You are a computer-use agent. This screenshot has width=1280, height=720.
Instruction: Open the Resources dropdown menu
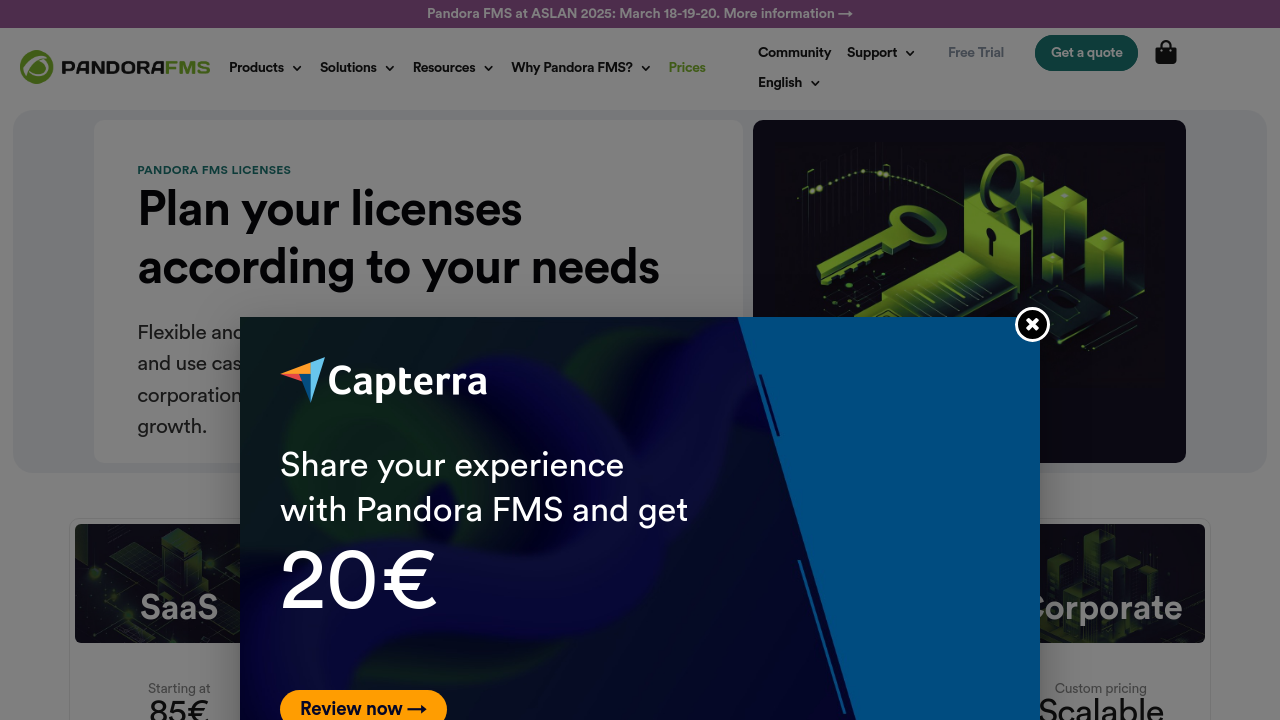[453, 68]
